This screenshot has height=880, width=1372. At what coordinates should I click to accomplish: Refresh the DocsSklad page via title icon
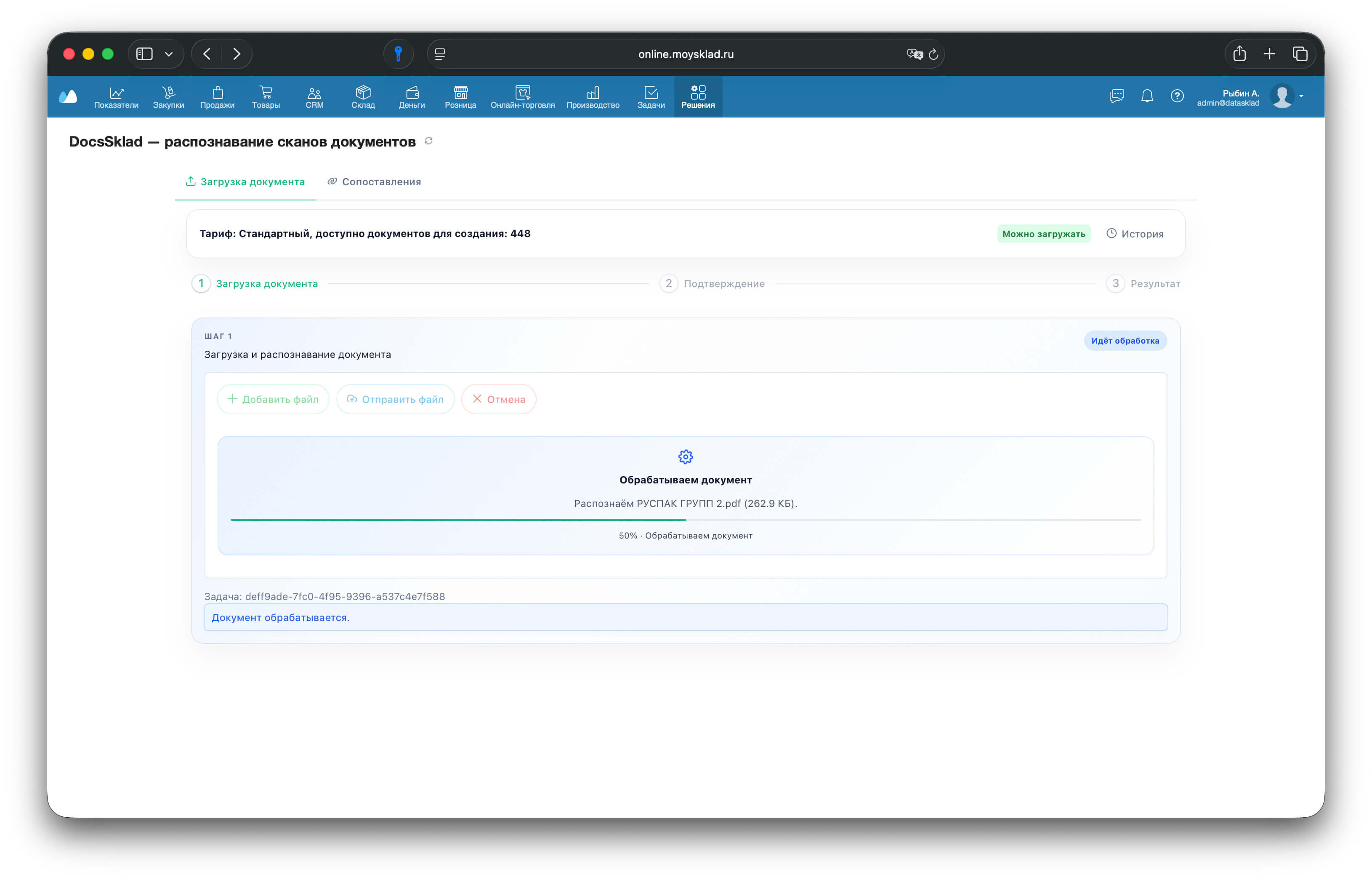pyautogui.click(x=428, y=141)
